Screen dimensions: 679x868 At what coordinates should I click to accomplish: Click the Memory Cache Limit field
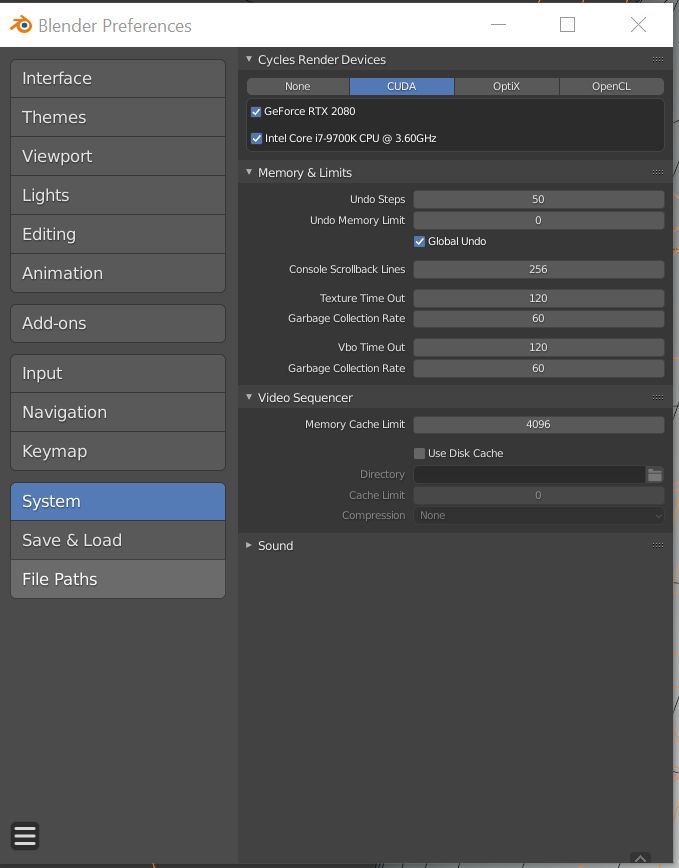(x=538, y=425)
